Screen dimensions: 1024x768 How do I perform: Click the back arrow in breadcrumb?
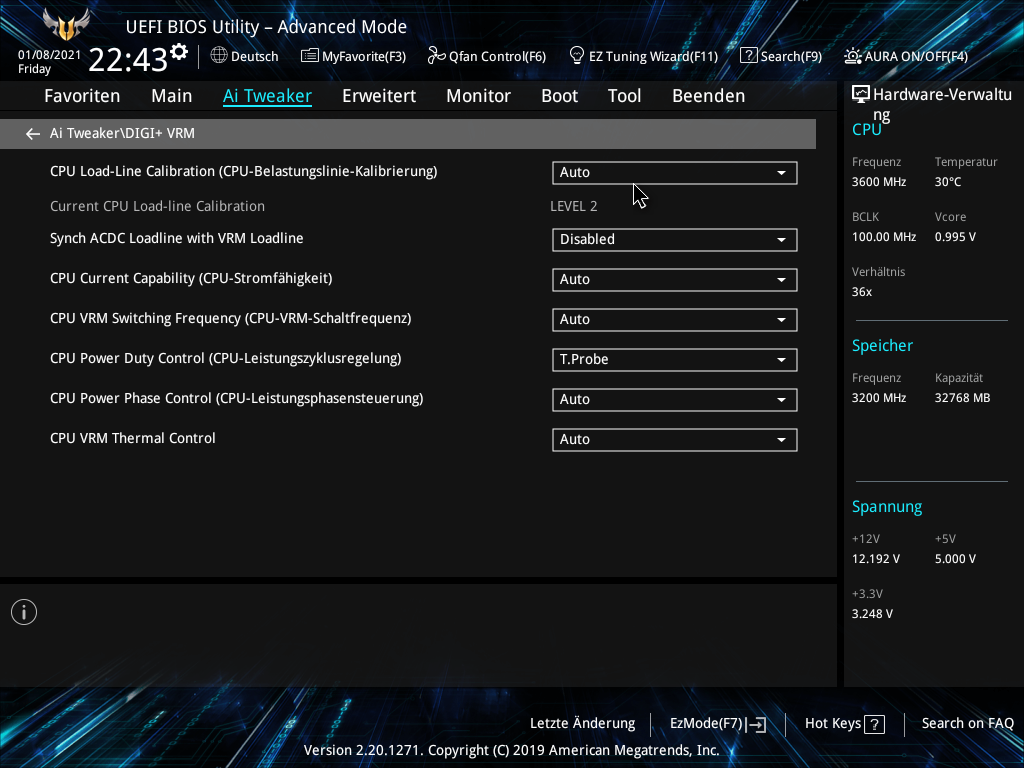pyautogui.click(x=33, y=134)
